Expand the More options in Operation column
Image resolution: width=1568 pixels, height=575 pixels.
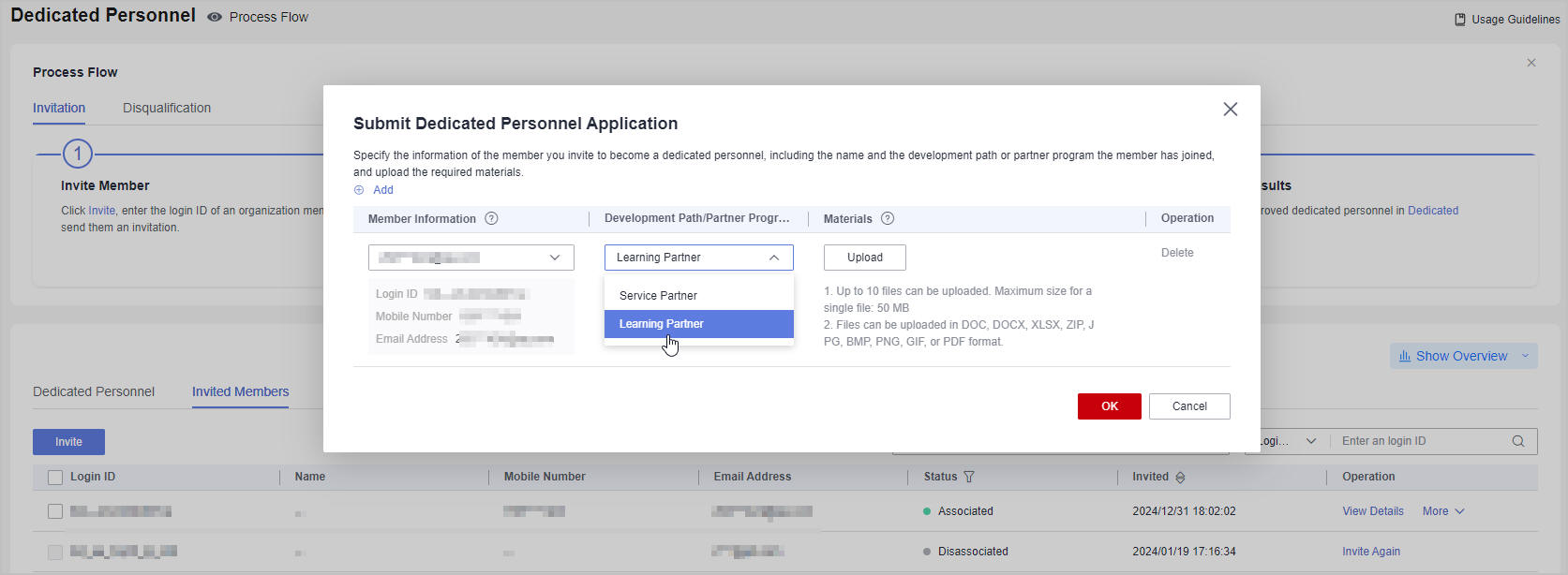[1442, 511]
